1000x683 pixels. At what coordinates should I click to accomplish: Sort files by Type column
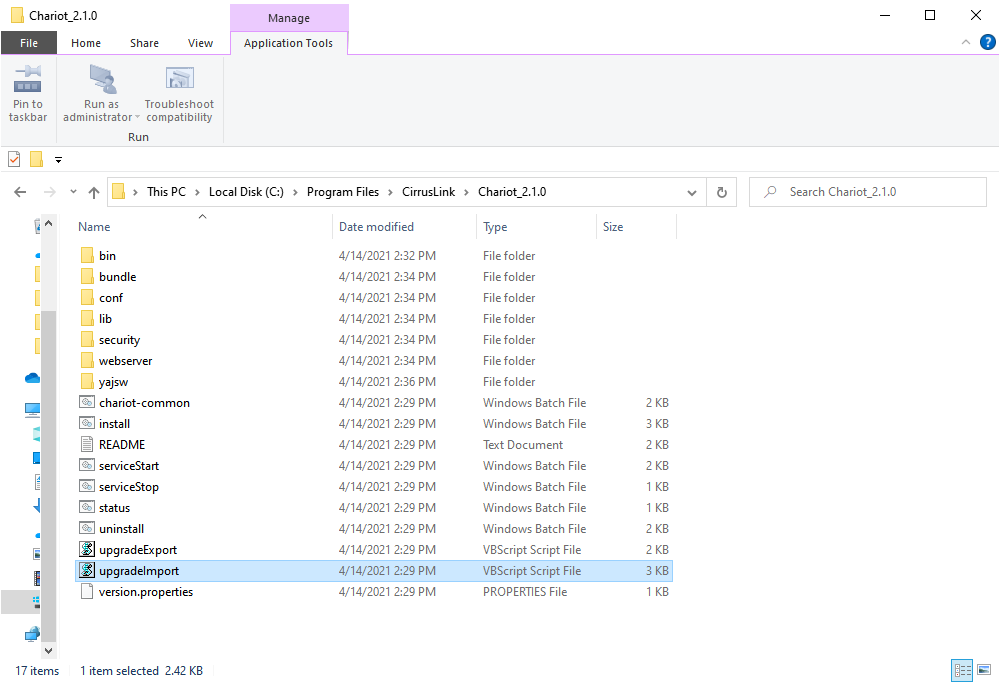(496, 227)
